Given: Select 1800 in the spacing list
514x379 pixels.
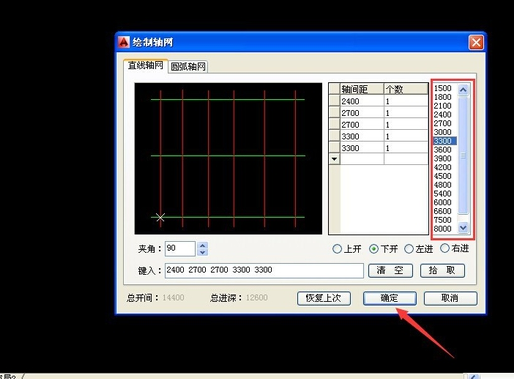Looking at the screenshot, I should [x=442, y=97].
